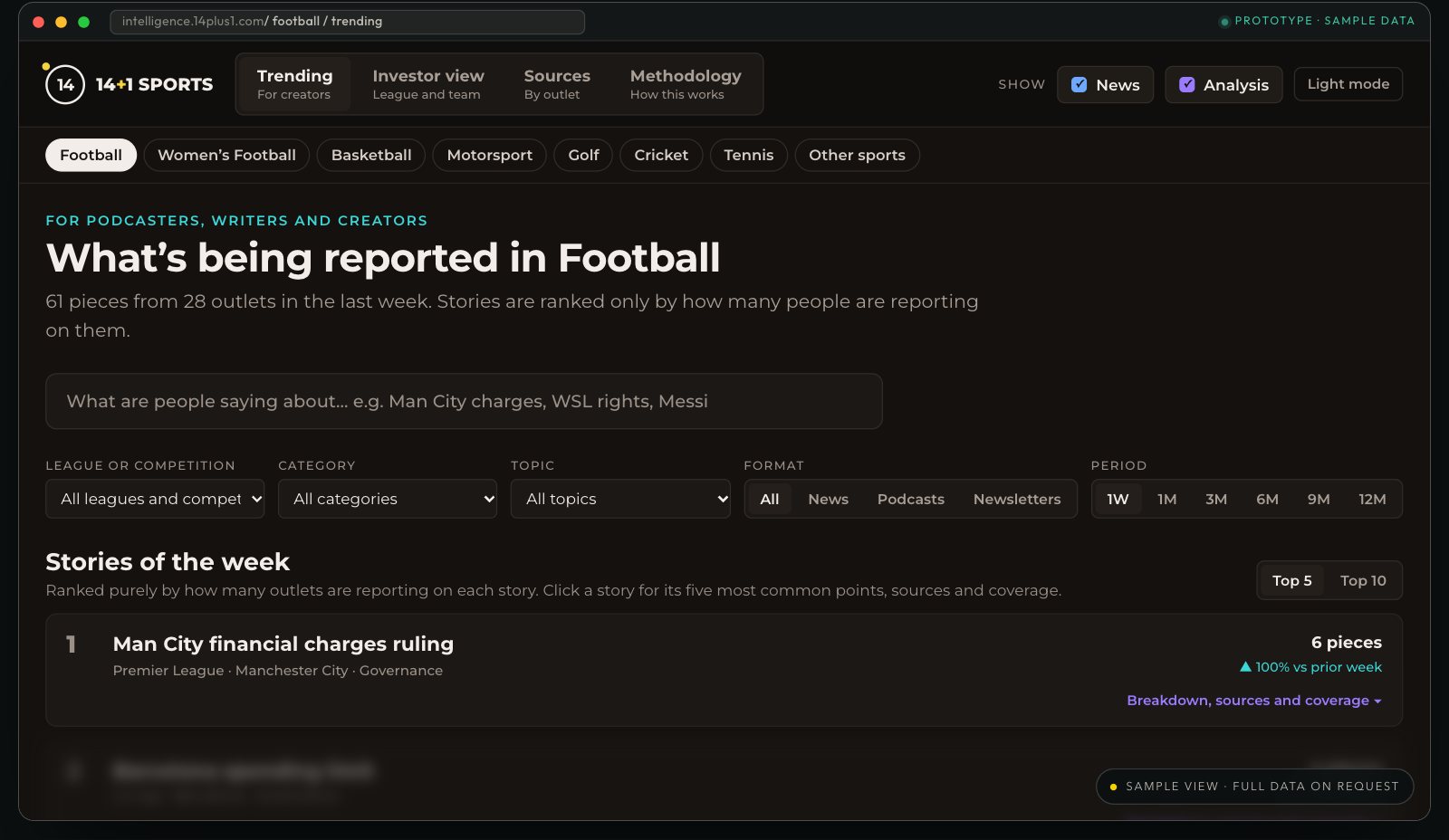
Task: Click the 14+1 Sports logo icon
Action: [65, 85]
